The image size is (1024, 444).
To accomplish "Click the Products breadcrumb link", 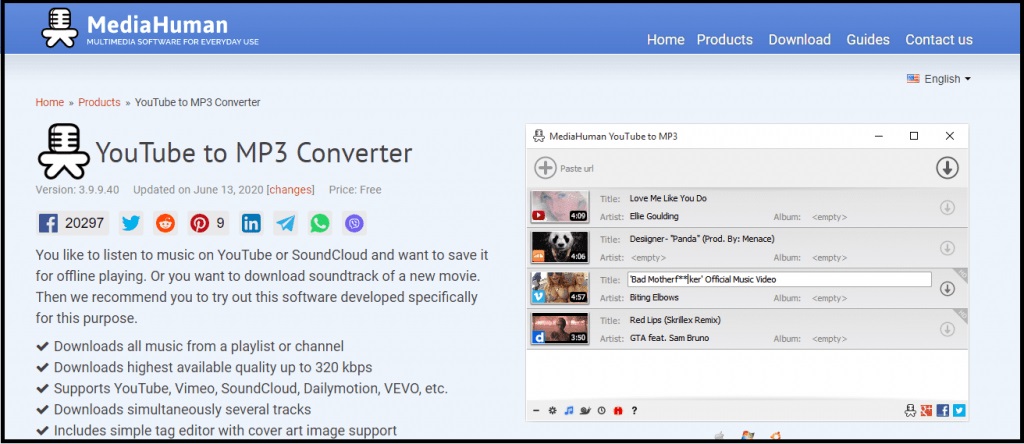I will pos(99,103).
